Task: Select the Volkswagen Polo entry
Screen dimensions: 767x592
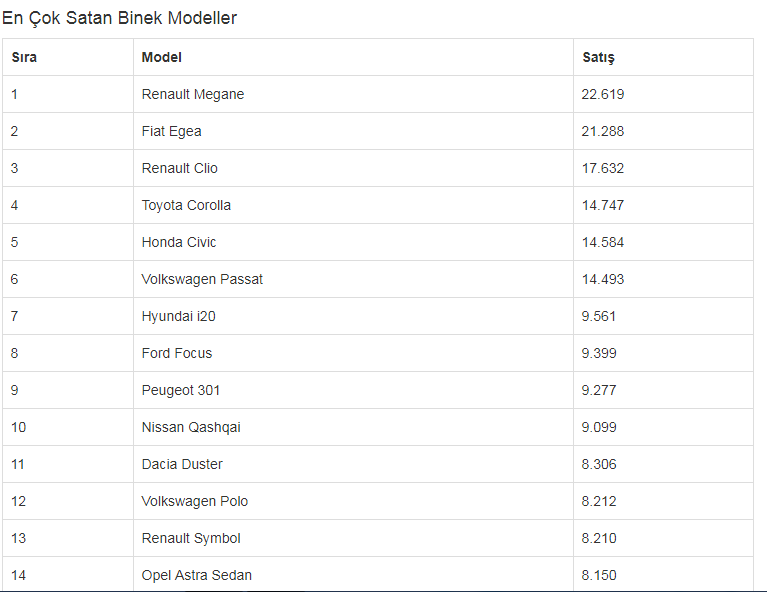Action: coord(195,501)
